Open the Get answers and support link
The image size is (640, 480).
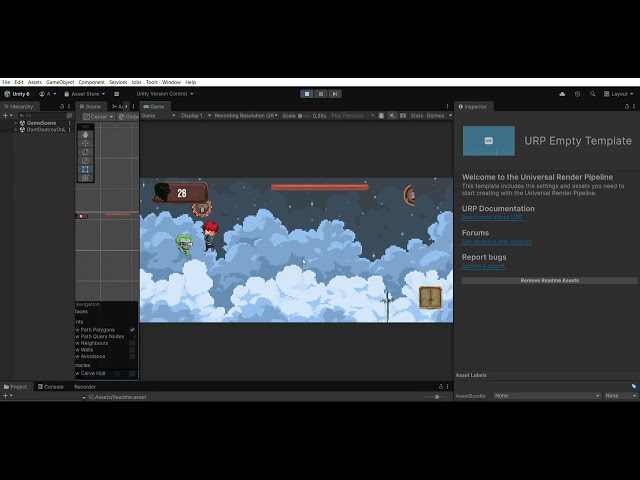pos(496,242)
